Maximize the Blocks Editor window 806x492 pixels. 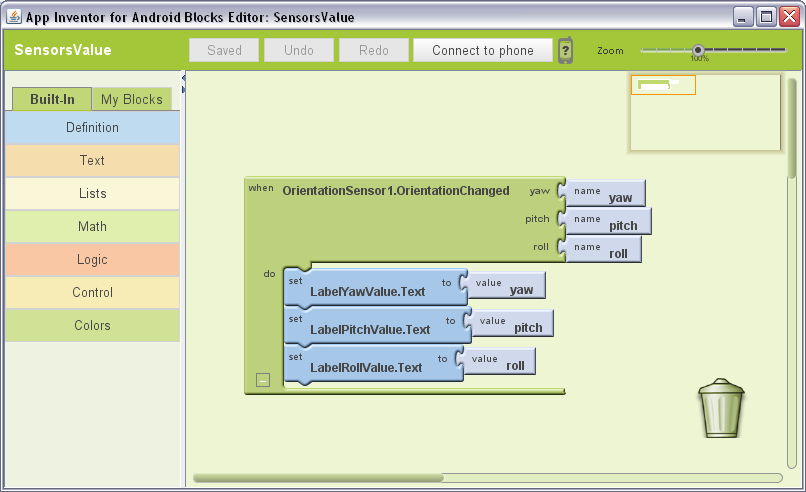coord(766,17)
